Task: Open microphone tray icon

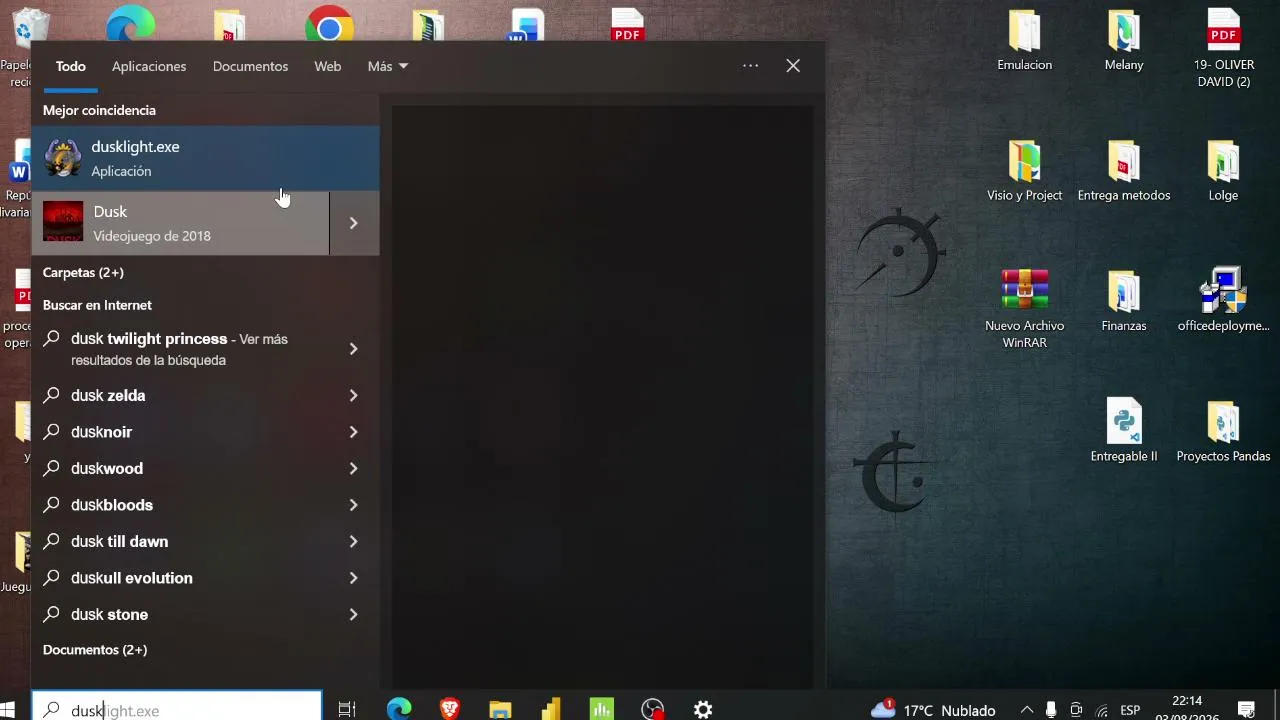Action: 1051,710
